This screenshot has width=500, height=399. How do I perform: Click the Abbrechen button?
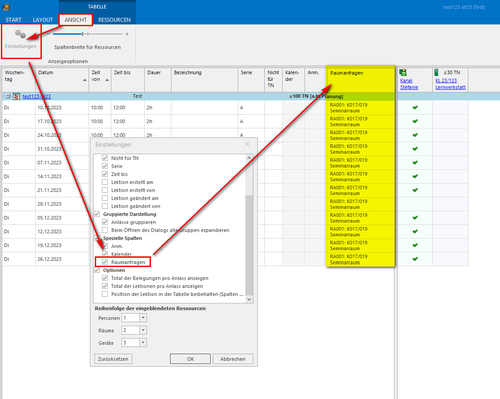coord(233,359)
